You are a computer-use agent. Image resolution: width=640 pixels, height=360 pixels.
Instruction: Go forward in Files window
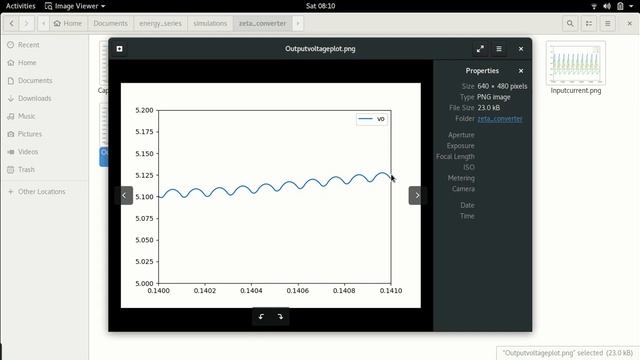coord(27,24)
